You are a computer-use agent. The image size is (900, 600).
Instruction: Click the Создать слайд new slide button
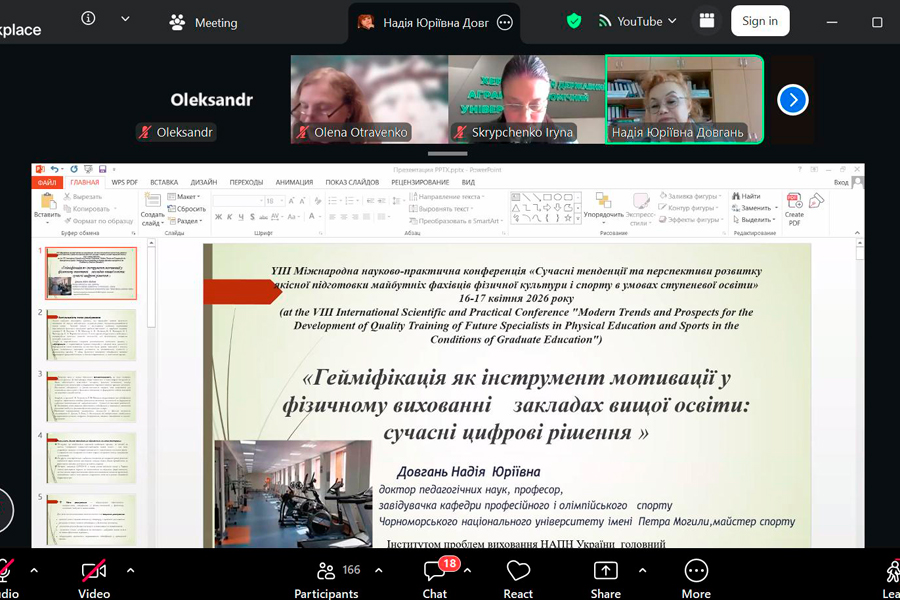point(152,210)
